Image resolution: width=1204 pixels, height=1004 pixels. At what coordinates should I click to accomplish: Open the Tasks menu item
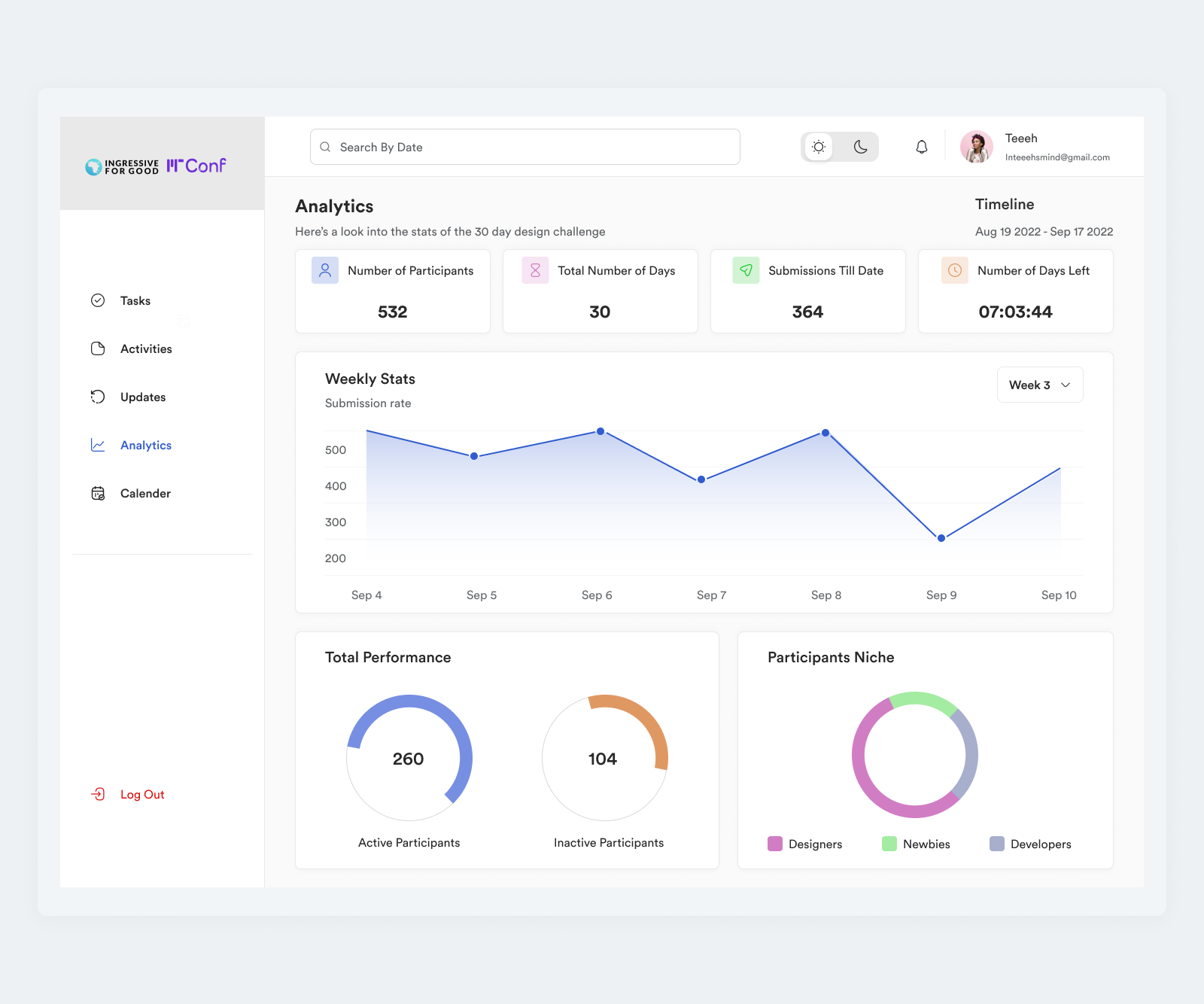point(135,300)
